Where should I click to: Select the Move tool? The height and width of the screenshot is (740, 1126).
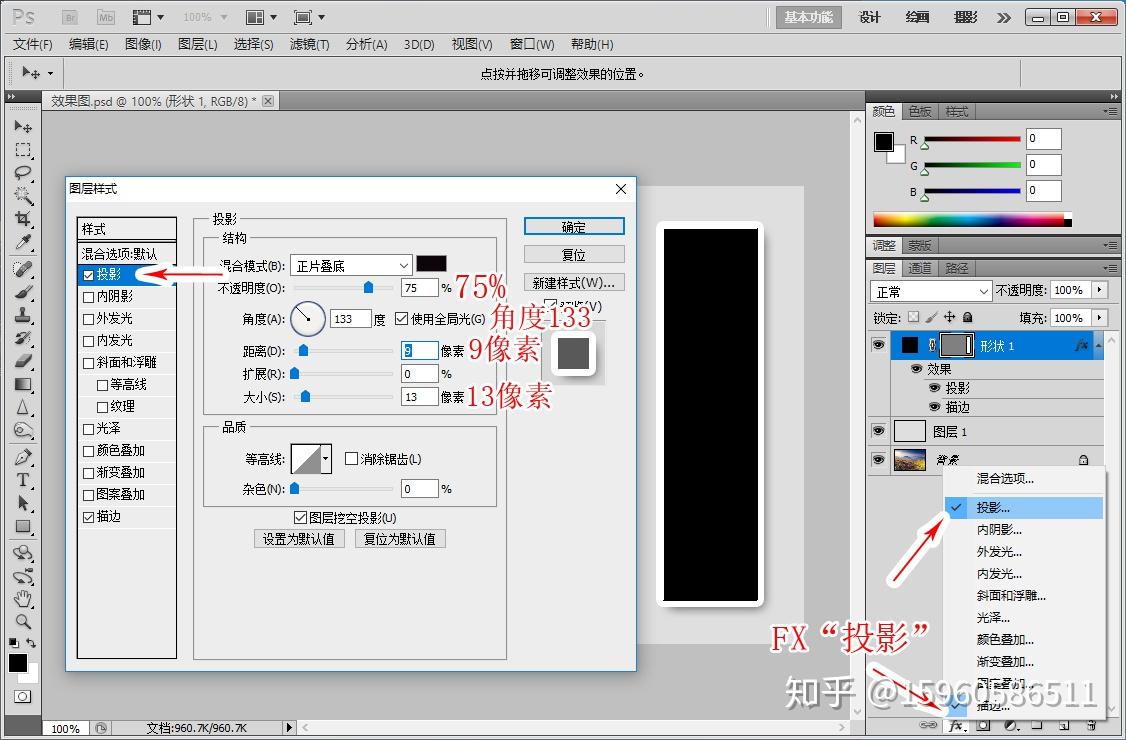22,126
